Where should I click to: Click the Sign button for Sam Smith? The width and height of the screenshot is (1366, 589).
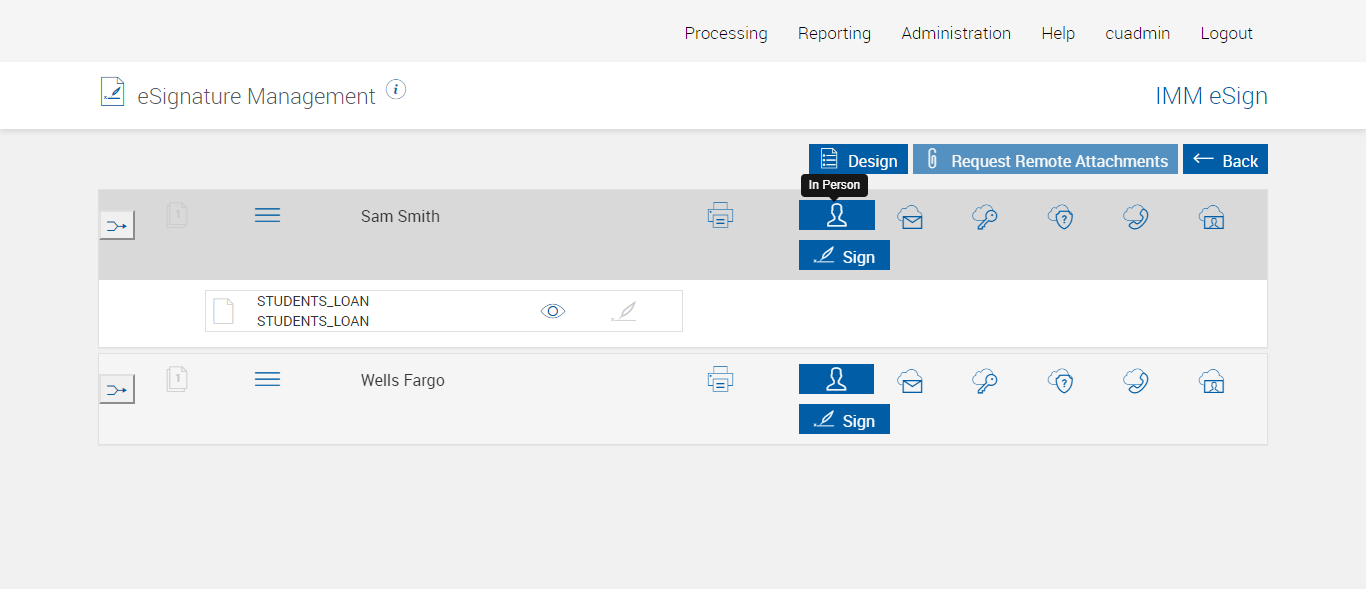pos(844,256)
